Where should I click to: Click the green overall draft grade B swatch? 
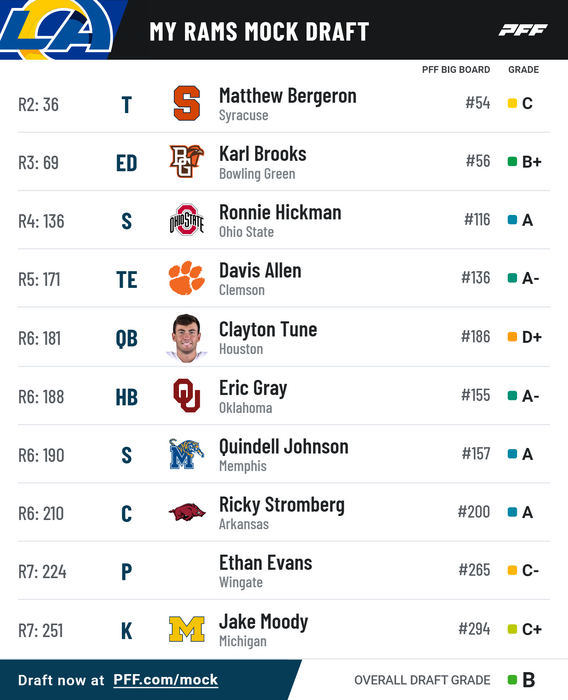point(512,680)
